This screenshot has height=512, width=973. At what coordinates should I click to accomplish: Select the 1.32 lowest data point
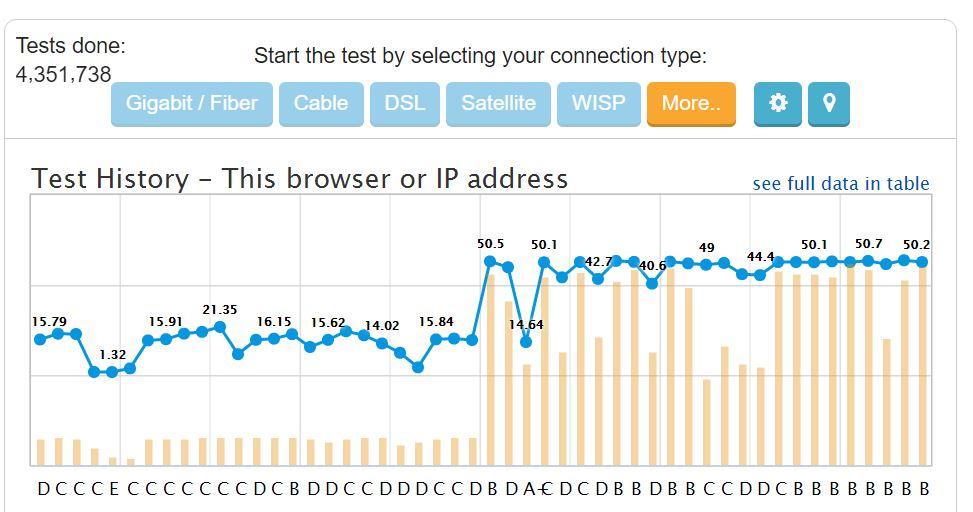tap(112, 372)
